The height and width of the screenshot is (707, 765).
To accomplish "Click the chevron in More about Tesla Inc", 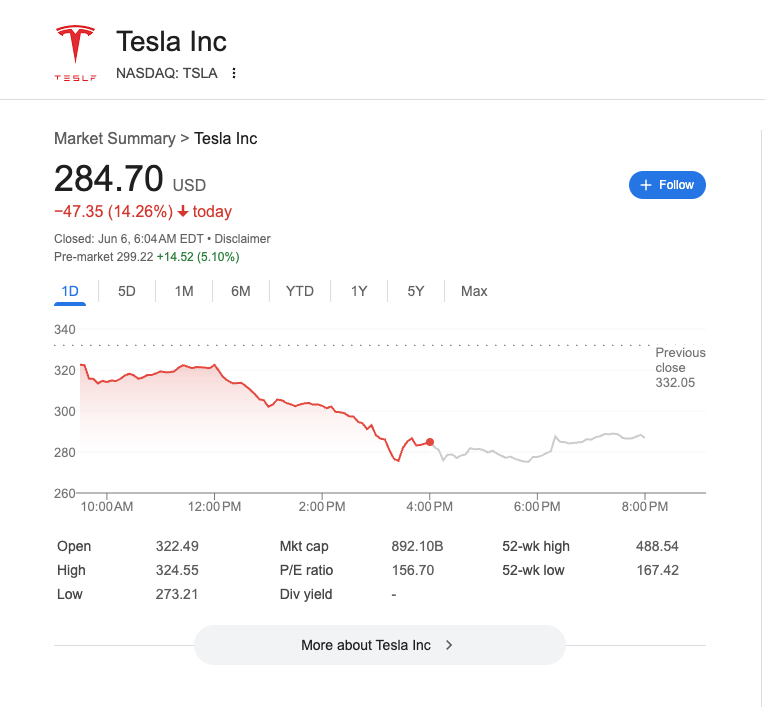I will (449, 645).
